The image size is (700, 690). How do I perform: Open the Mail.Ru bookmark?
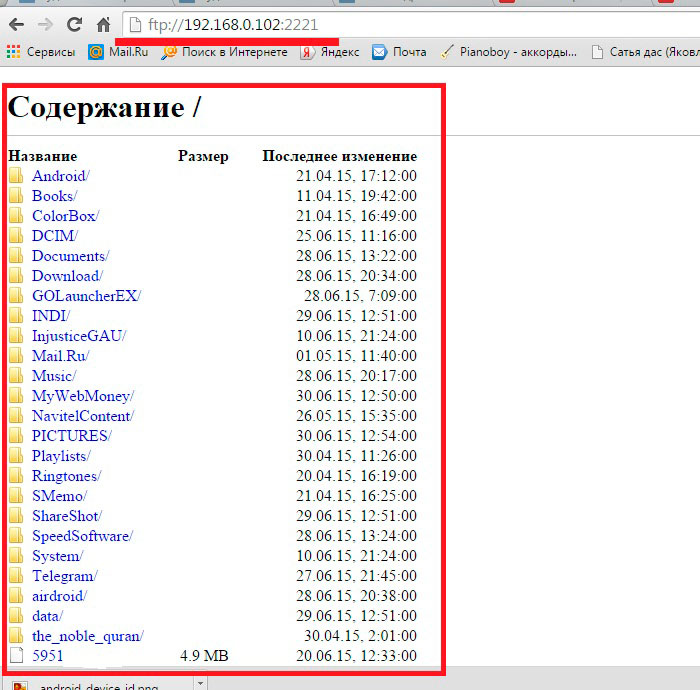[x=118, y=52]
